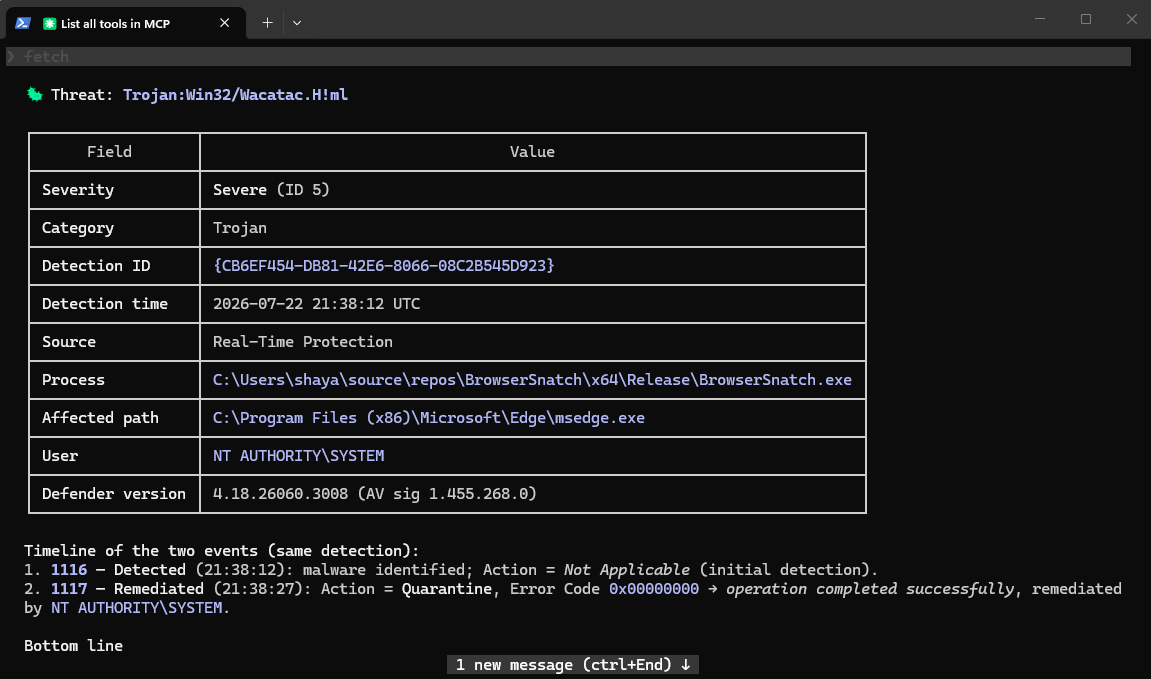Screen dimensions: 1151x679
Task: Click the msedge.exe affected path
Action: (x=429, y=418)
